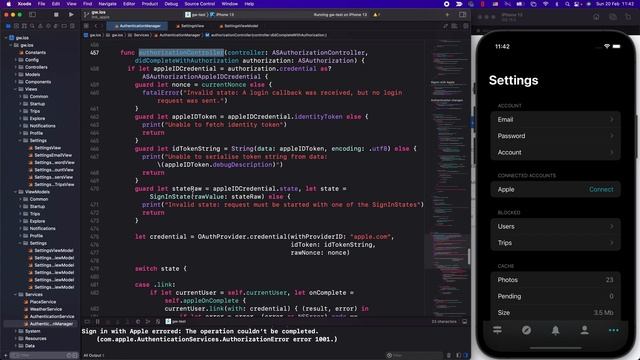Go back with the editor's left chevron

tap(96, 26)
